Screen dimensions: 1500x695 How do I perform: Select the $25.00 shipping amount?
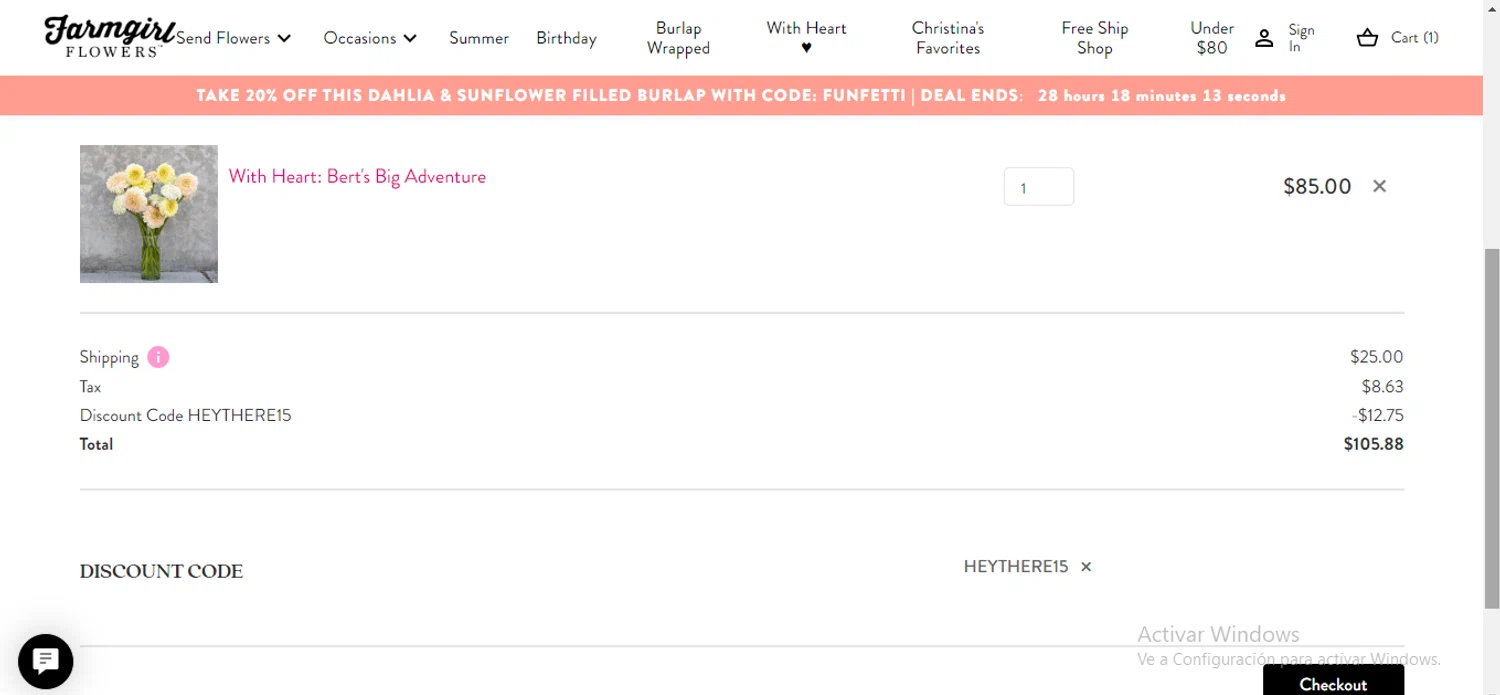click(x=1376, y=357)
